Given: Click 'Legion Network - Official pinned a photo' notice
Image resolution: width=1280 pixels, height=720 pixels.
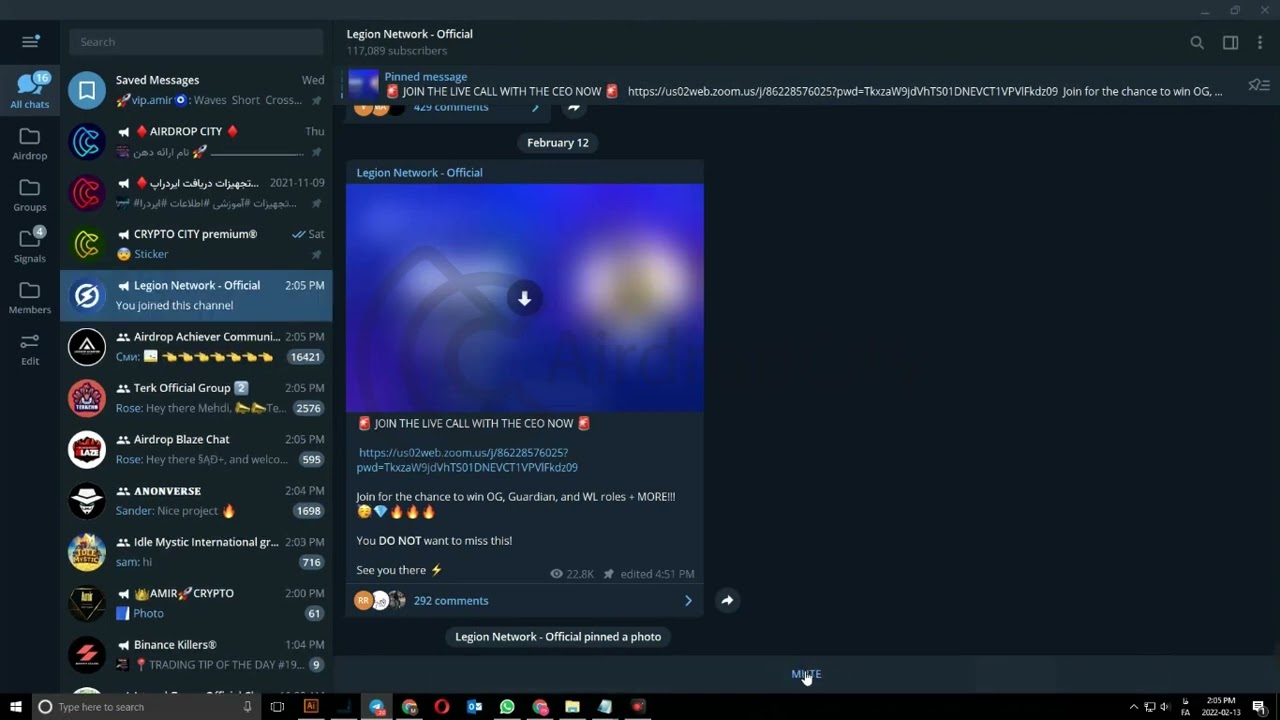Looking at the screenshot, I should 558,637.
